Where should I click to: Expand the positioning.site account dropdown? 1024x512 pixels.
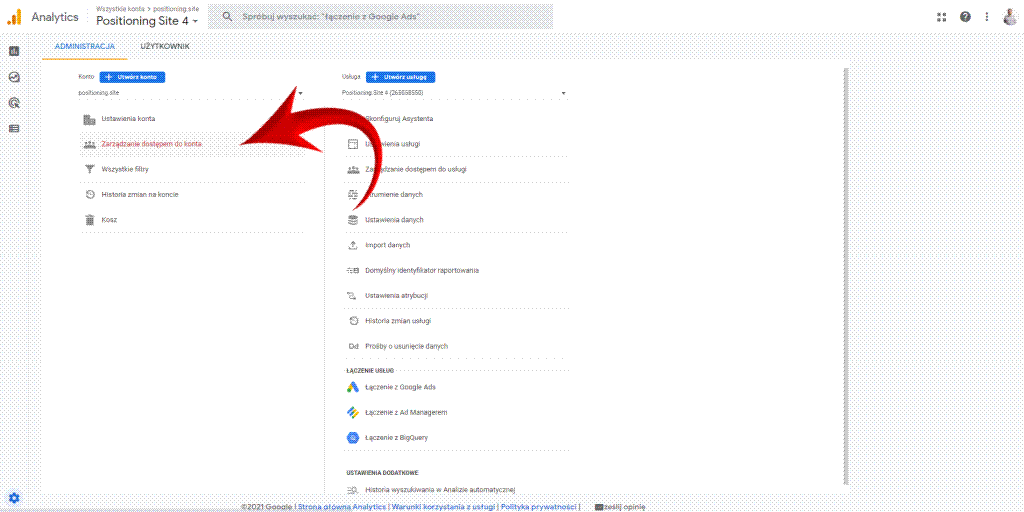point(191,93)
